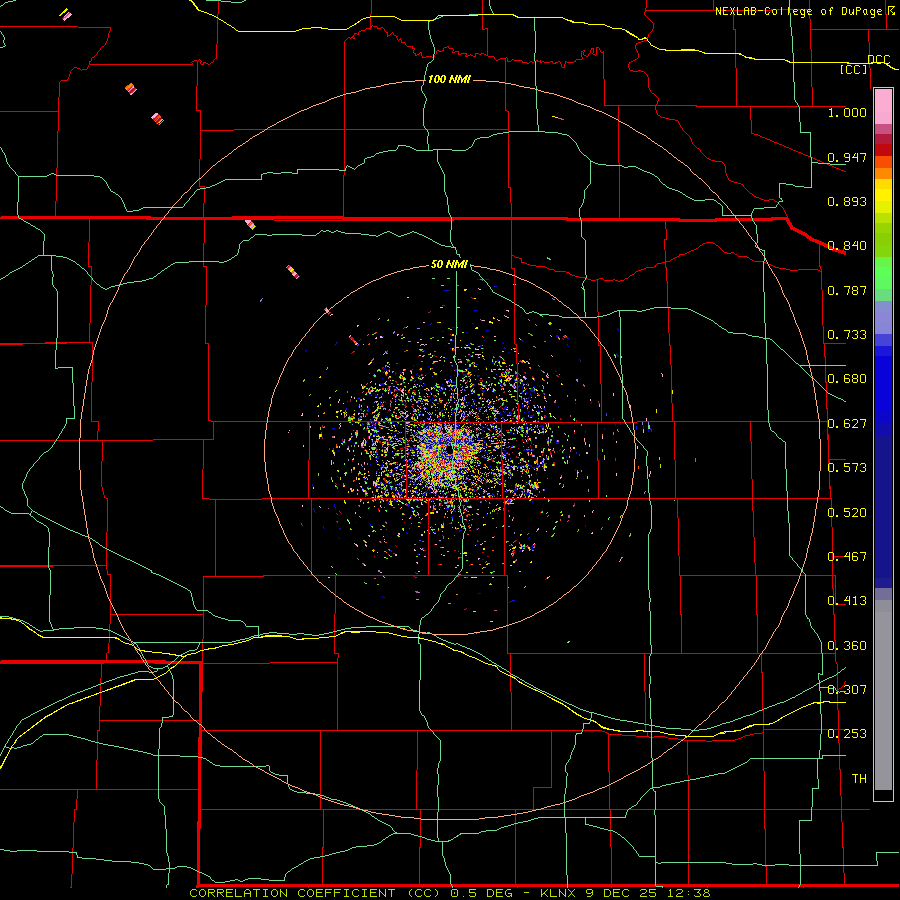Click the 0.893 legend value
This screenshot has width=900, height=900.
point(847,201)
